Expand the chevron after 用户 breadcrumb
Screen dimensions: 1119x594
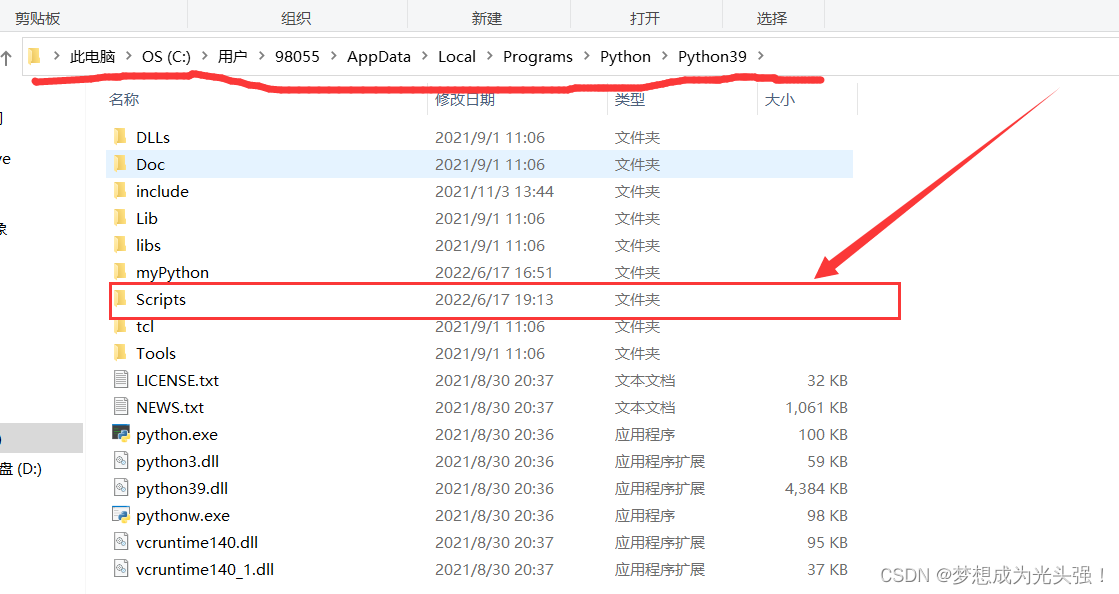[261, 56]
